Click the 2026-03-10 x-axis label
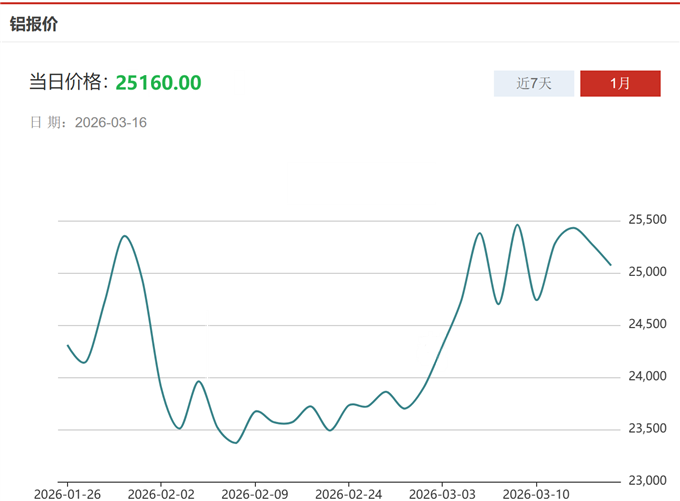Image resolution: width=680 pixels, height=501 pixels. [x=535, y=494]
